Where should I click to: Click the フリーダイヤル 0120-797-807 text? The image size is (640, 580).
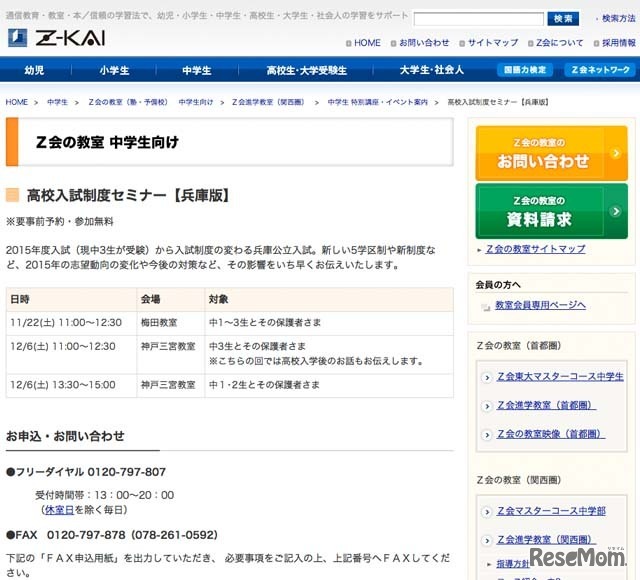click(86, 472)
